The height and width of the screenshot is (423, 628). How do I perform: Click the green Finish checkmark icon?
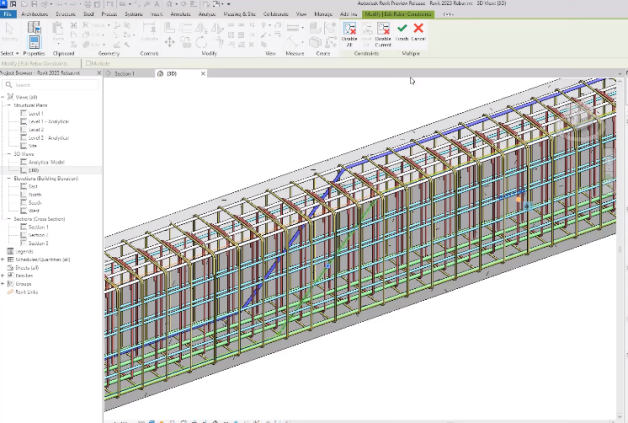pos(402,30)
